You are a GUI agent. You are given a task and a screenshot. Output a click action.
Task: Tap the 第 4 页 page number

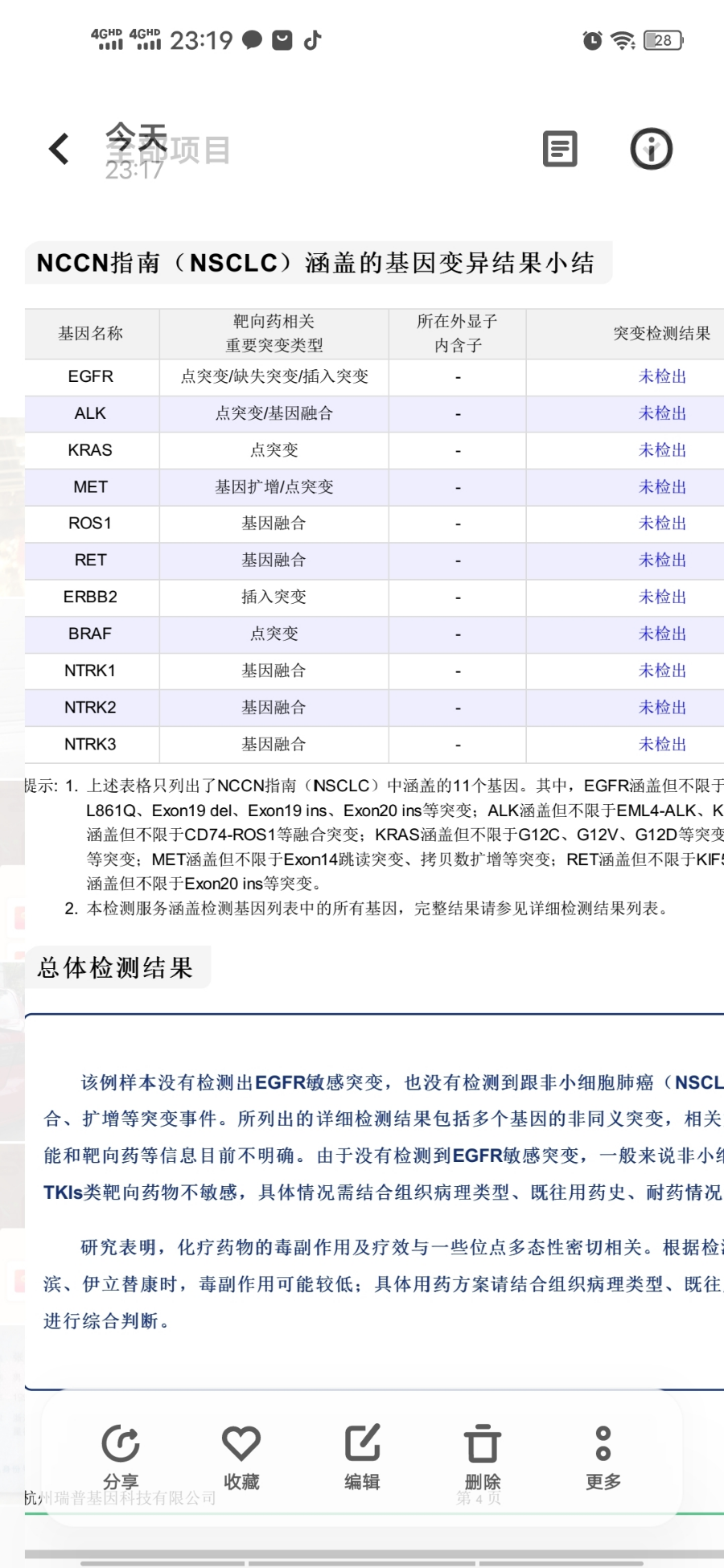pyautogui.click(x=479, y=1498)
